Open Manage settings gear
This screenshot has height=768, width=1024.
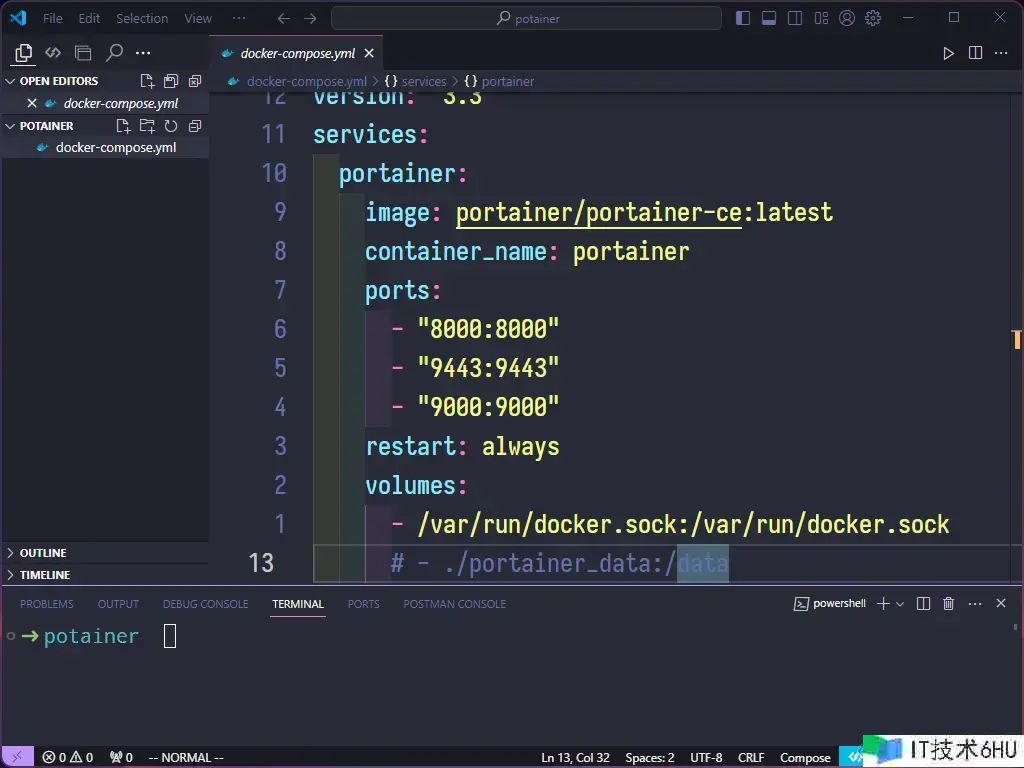coord(873,18)
